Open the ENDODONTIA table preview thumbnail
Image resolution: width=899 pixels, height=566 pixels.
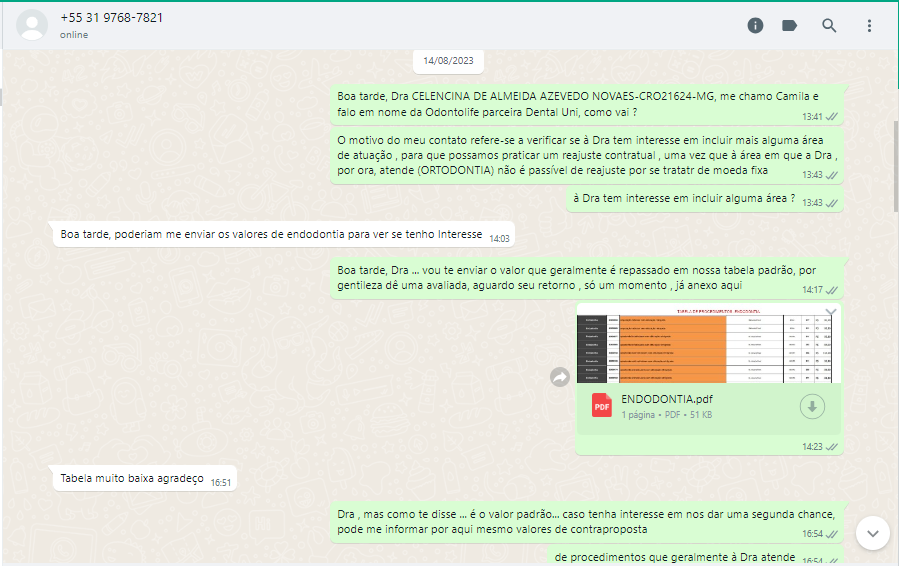[x=709, y=344]
